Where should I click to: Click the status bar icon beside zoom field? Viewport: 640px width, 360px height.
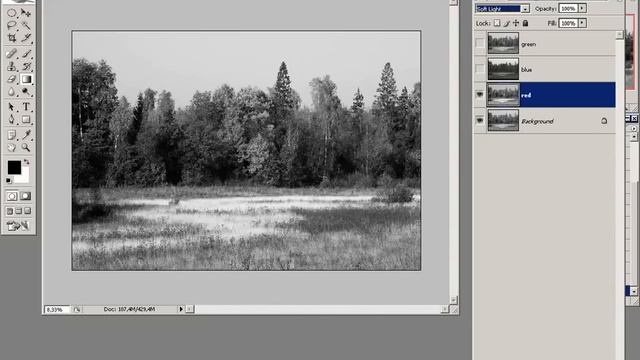[x=76, y=309]
